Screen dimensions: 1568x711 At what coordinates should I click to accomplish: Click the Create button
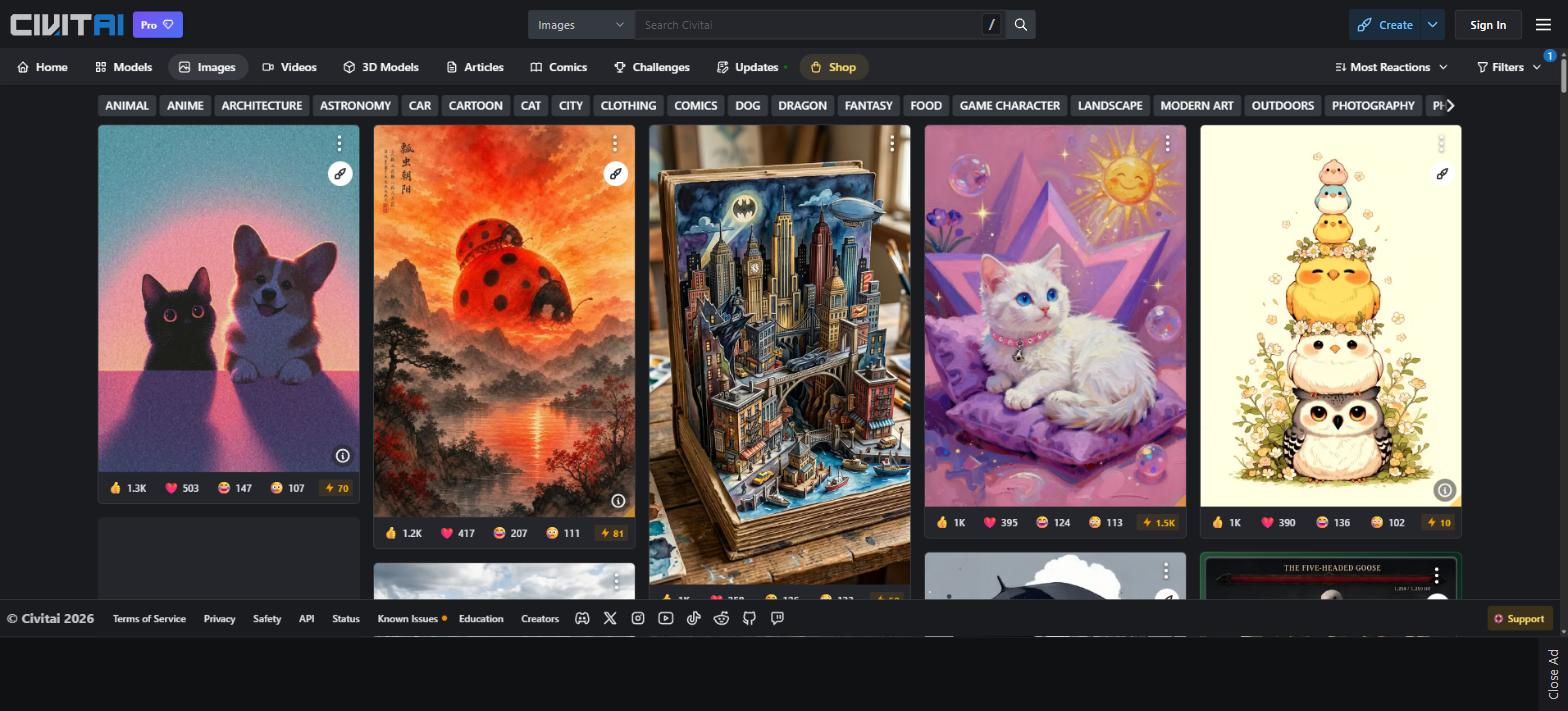[x=1385, y=25]
